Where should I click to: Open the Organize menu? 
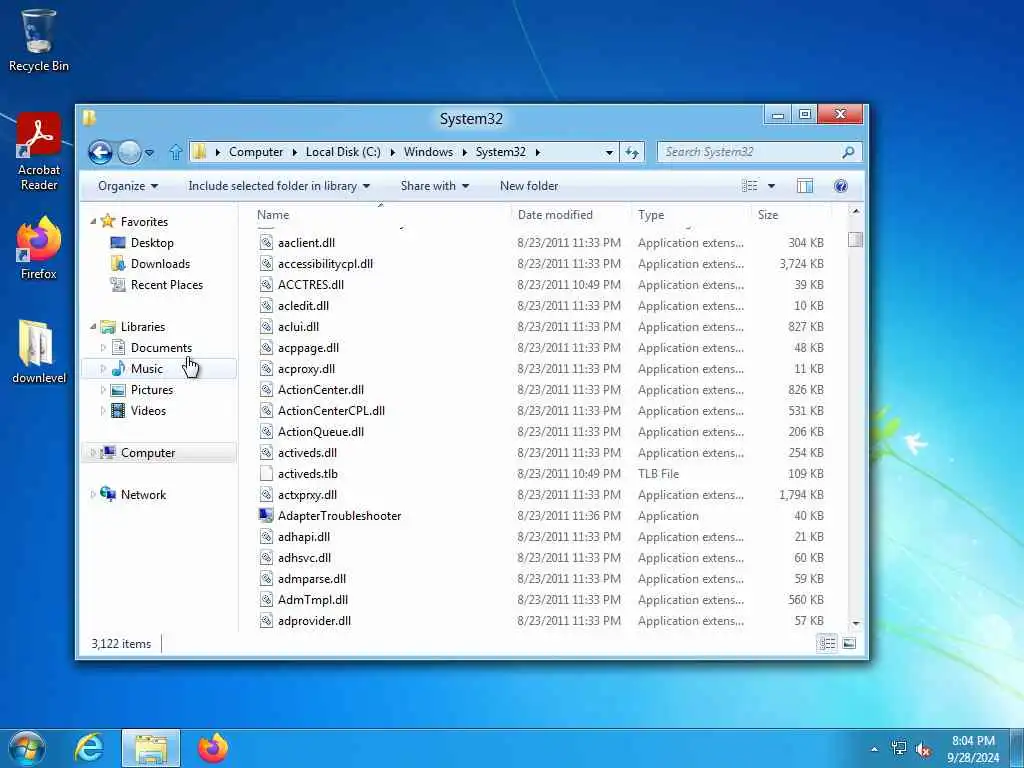tap(128, 186)
